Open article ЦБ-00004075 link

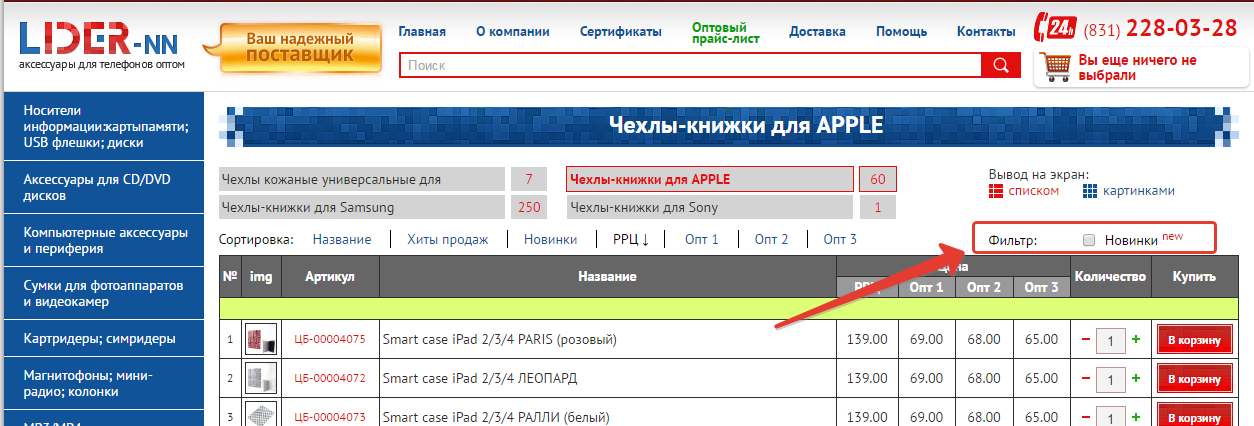coord(330,340)
